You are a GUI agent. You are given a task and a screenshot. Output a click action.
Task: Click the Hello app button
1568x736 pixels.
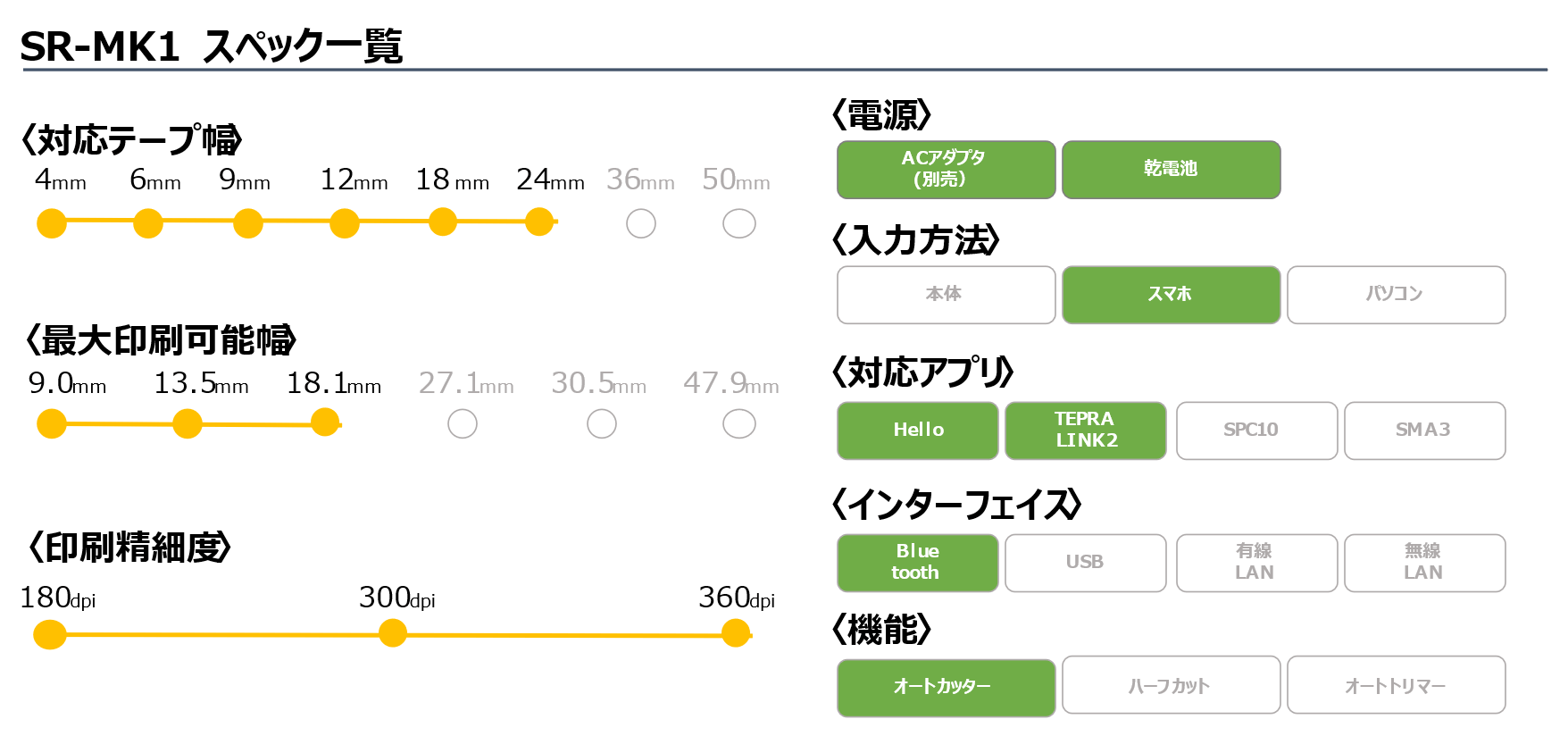pyautogui.click(x=918, y=431)
